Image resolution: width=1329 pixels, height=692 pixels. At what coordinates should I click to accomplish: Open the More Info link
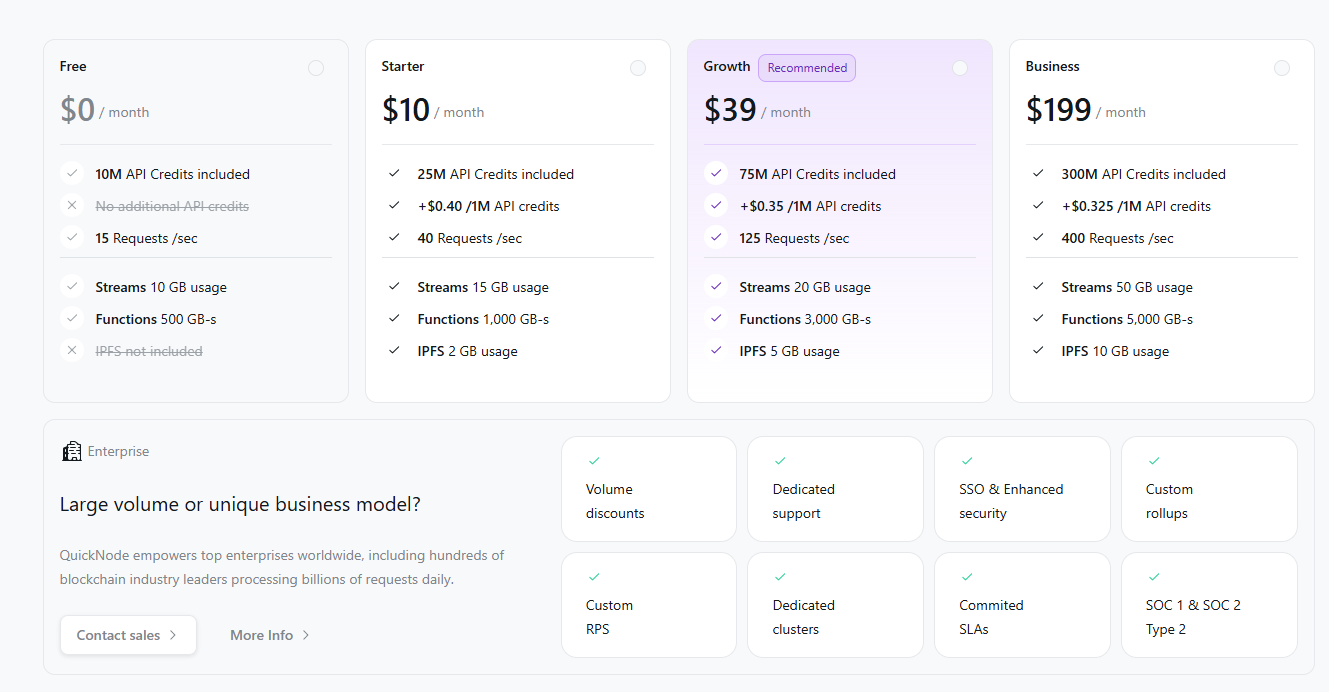click(262, 635)
